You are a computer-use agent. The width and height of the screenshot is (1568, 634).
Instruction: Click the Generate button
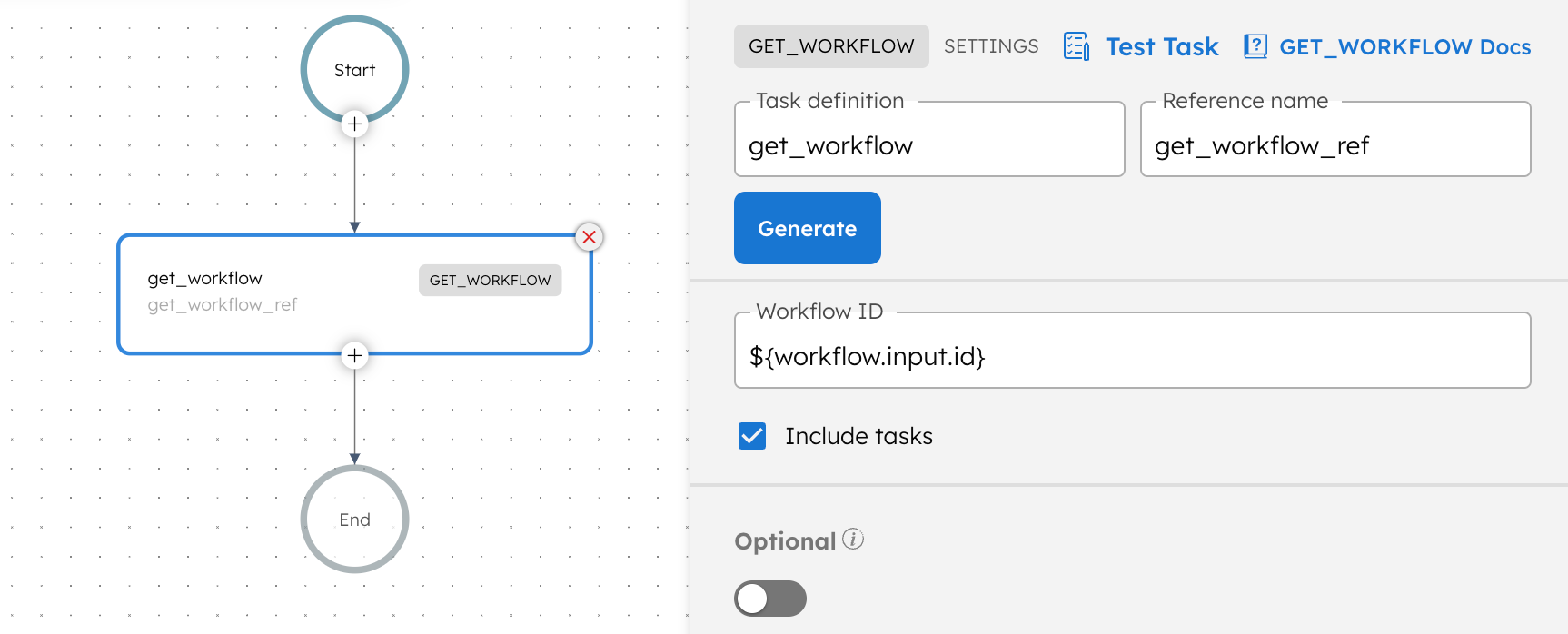tap(808, 228)
